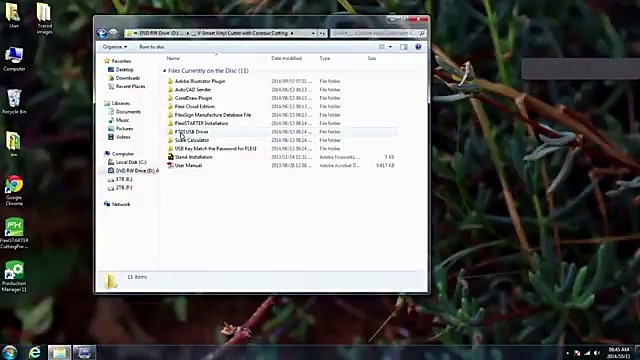Select Libraries in navigation pane
Screen dimensions: 640x360
tap(117, 103)
